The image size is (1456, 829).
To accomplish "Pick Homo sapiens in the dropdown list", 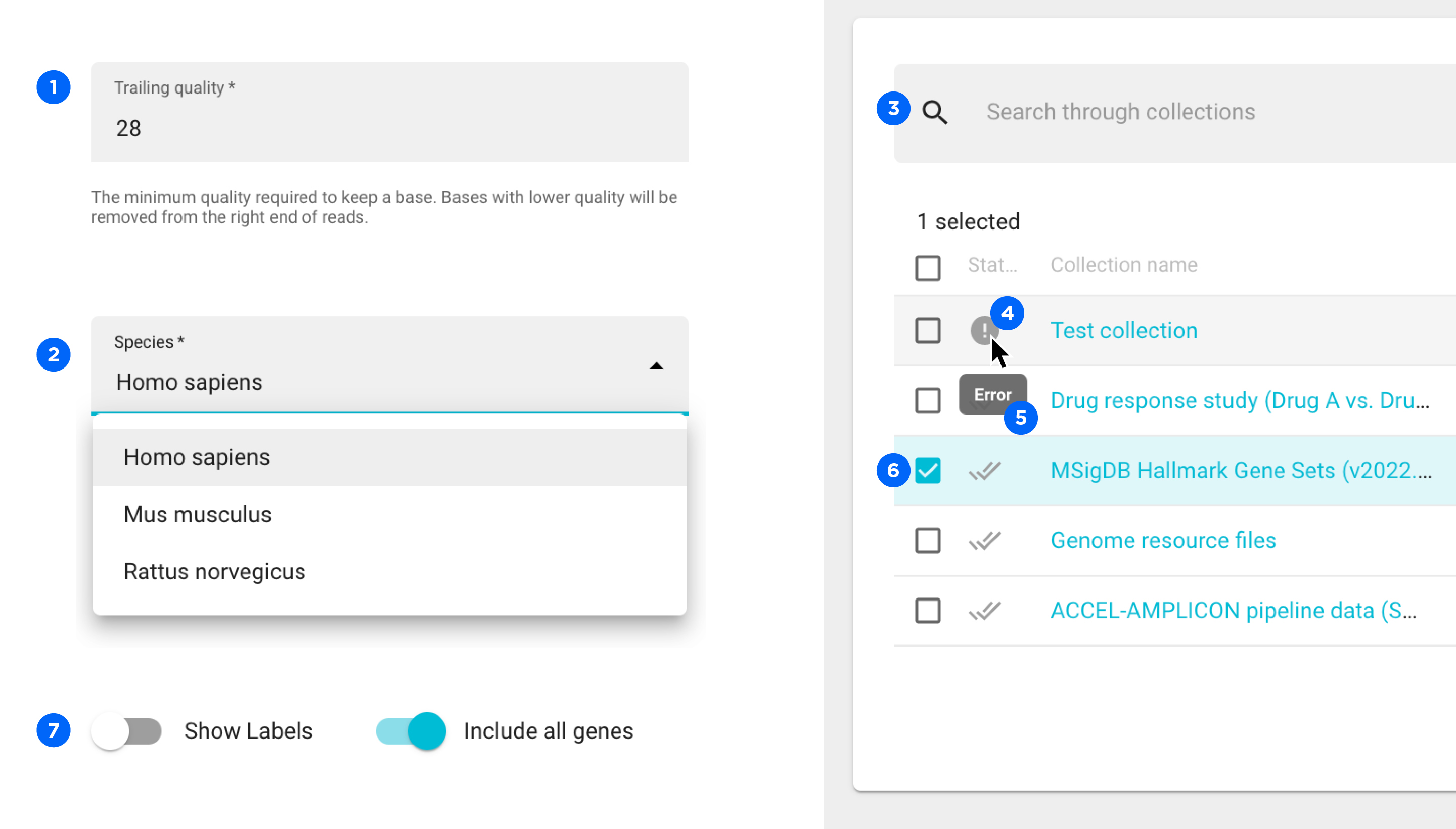I will coord(197,457).
